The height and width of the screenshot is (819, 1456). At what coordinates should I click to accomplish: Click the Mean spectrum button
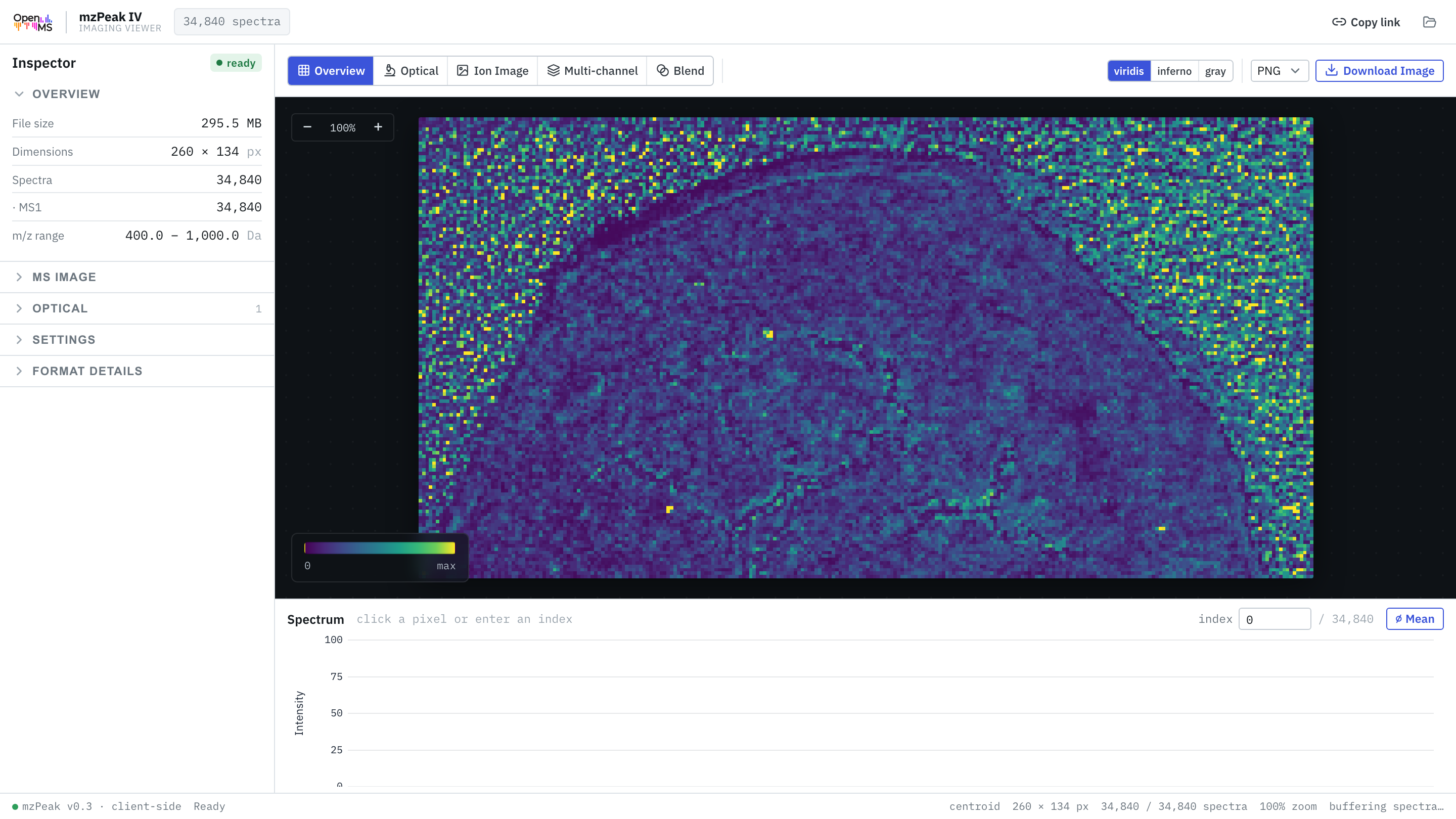1414,619
